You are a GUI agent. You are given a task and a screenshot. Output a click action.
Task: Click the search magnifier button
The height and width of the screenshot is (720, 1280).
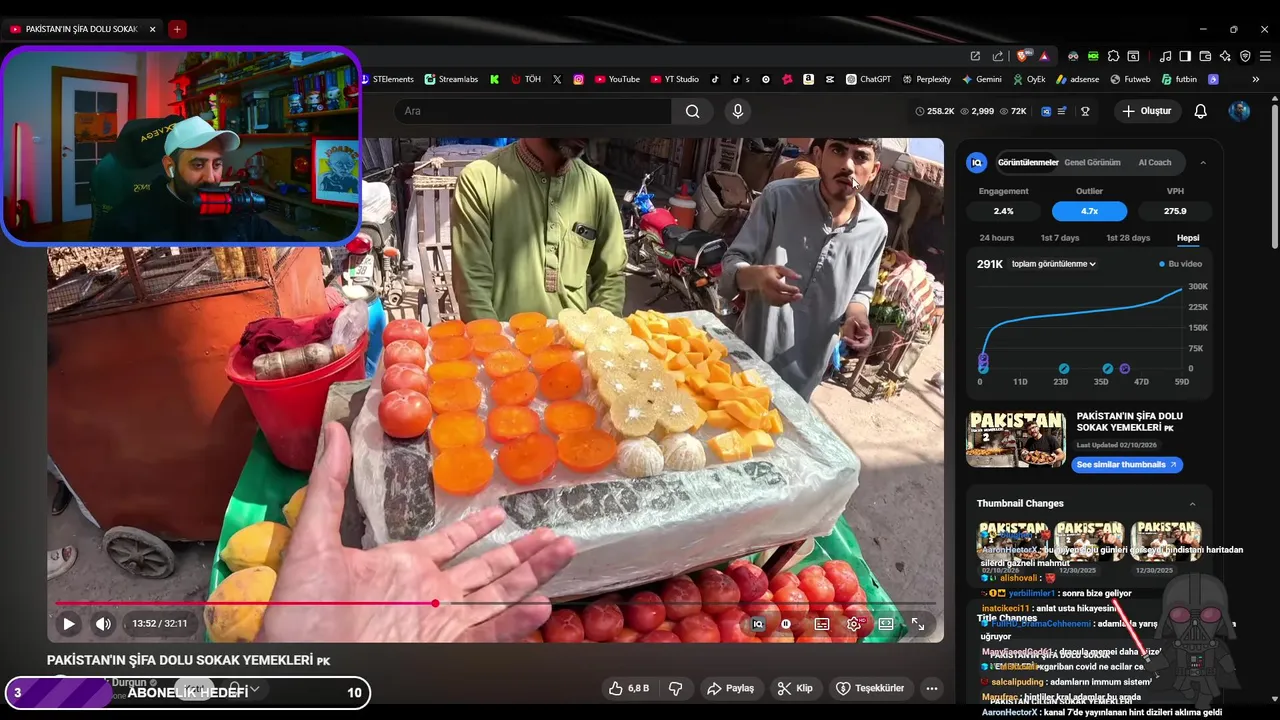pos(692,111)
